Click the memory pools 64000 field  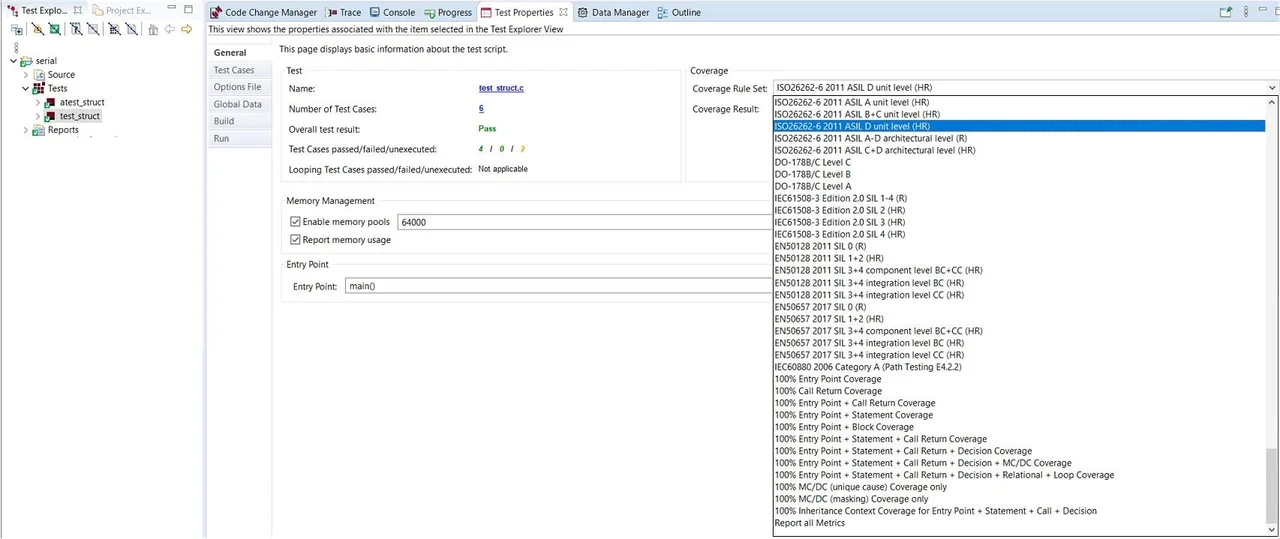585,222
